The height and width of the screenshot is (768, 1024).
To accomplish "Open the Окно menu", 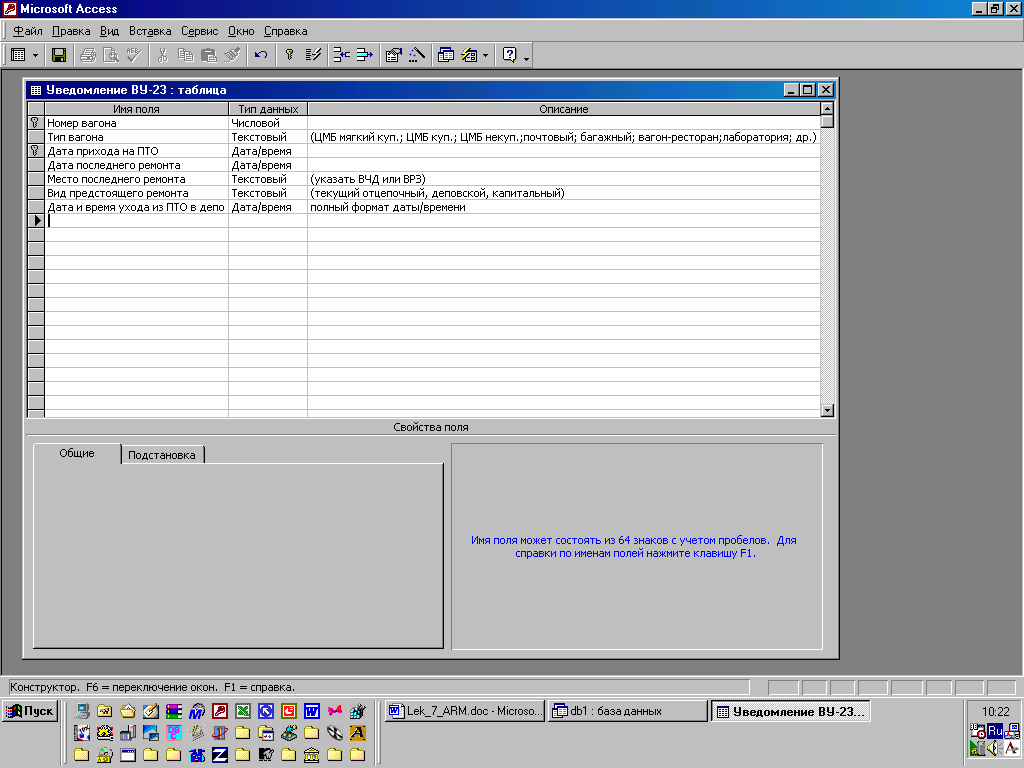I will click(241, 31).
